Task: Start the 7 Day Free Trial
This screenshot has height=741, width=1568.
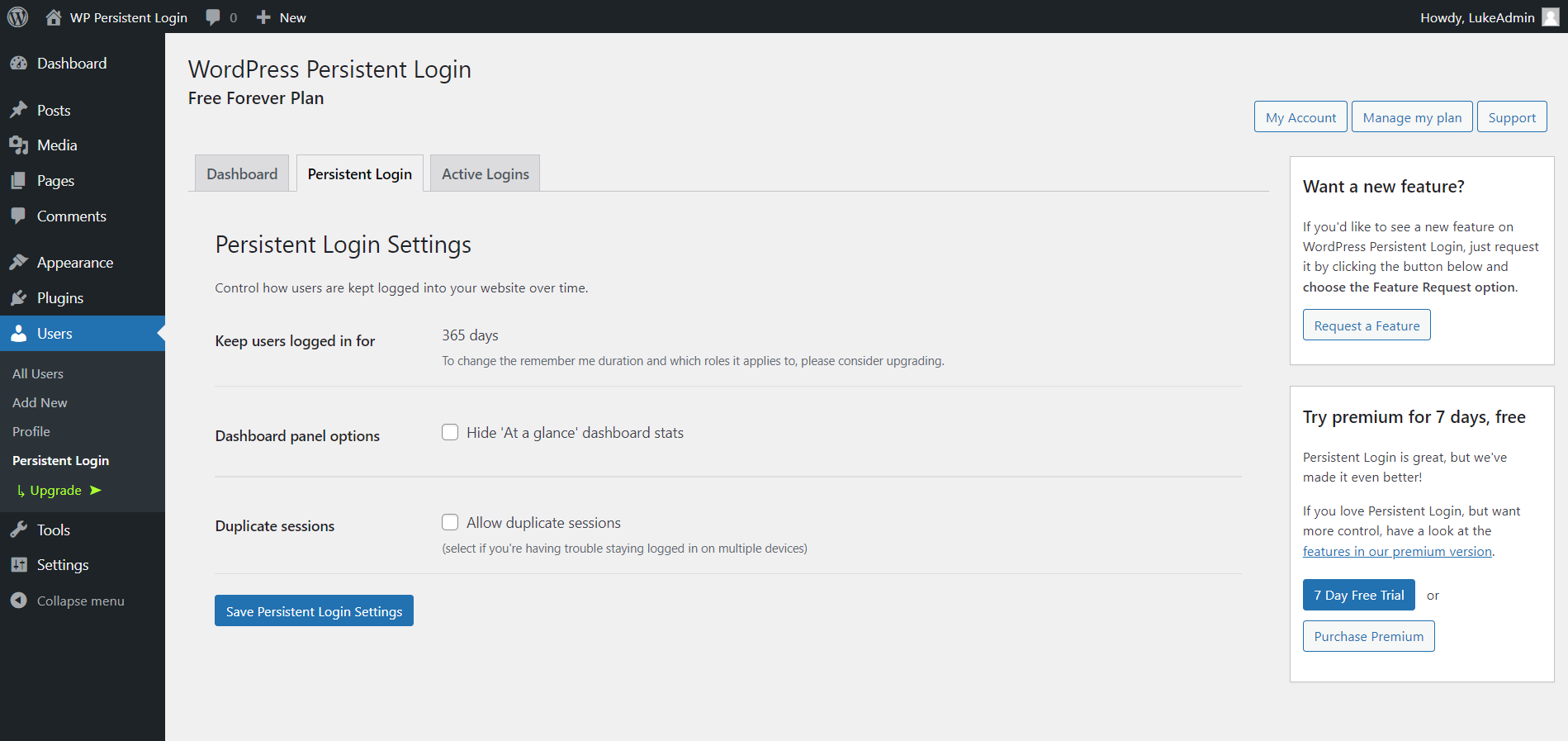Action: [1359, 595]
